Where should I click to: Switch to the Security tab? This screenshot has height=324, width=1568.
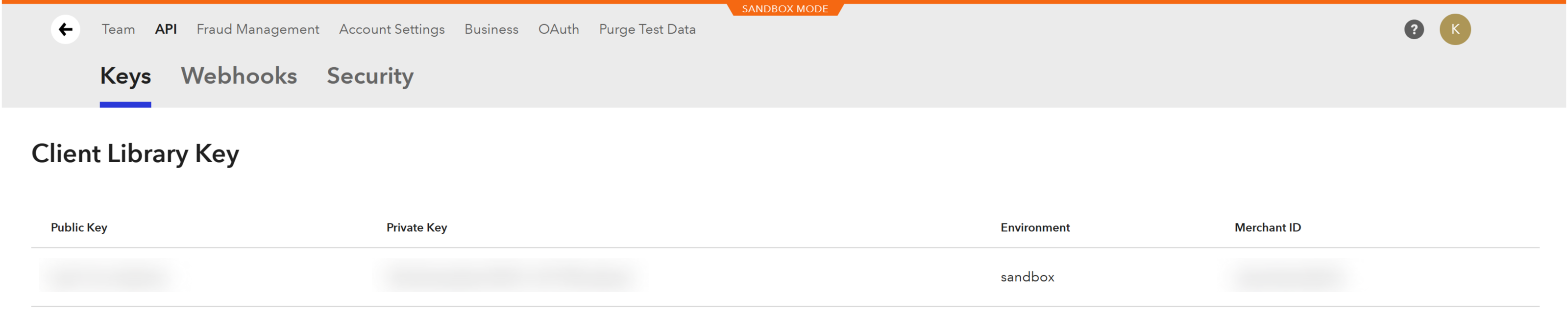tap(370, 76)
